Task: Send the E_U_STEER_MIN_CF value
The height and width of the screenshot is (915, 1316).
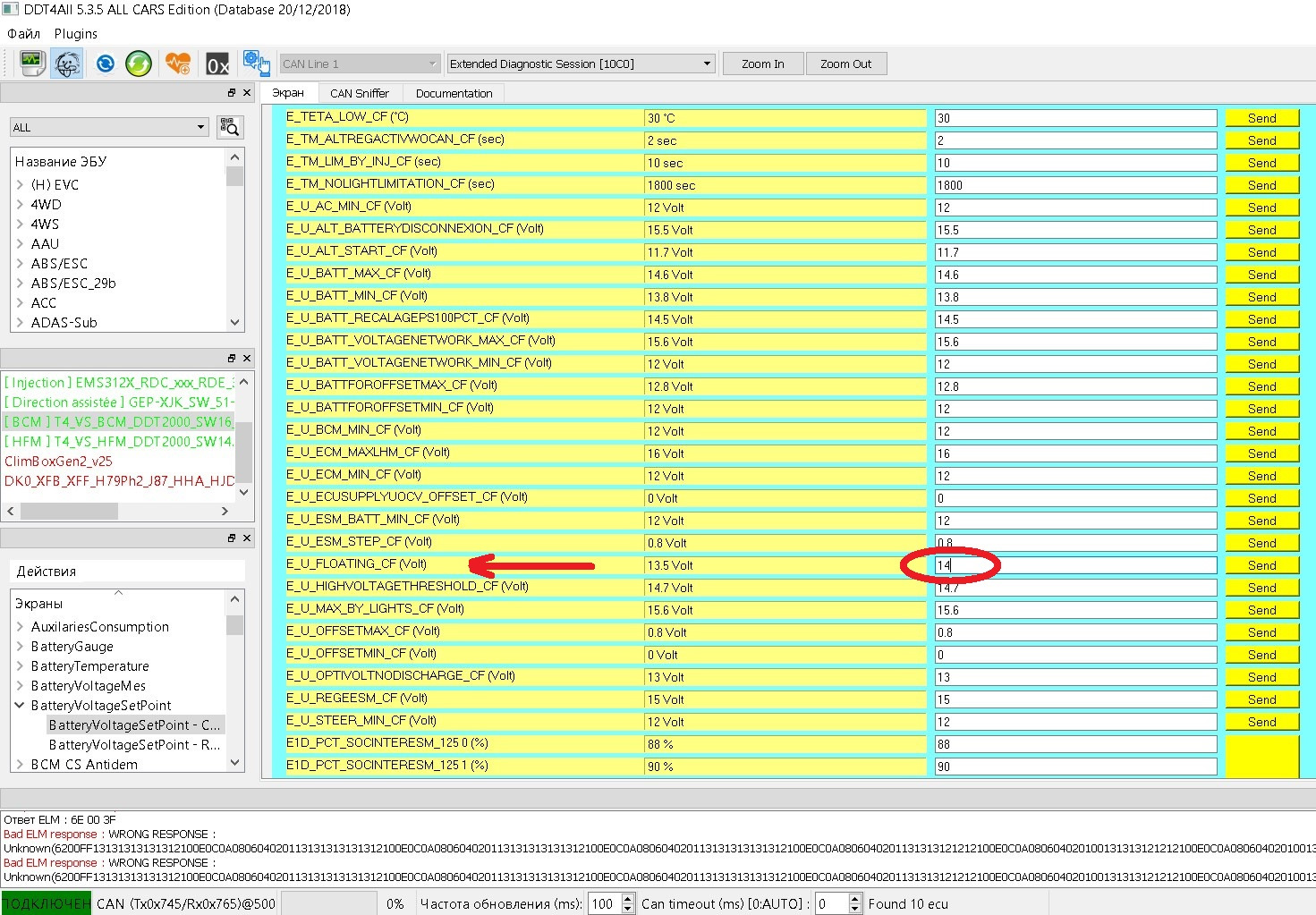Action: pyautogui.click(x=1261, y=722)
